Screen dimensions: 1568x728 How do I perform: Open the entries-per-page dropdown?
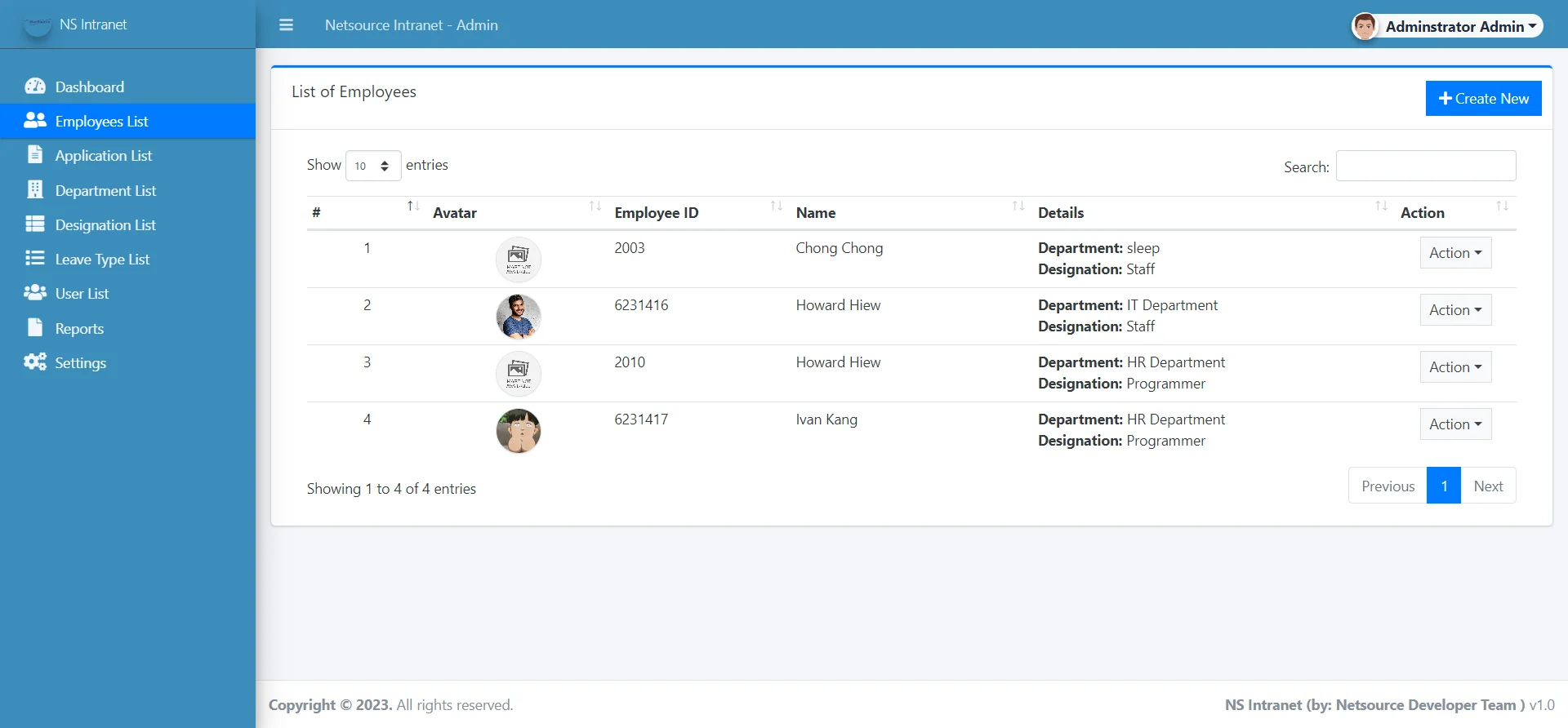click(373, 166)
